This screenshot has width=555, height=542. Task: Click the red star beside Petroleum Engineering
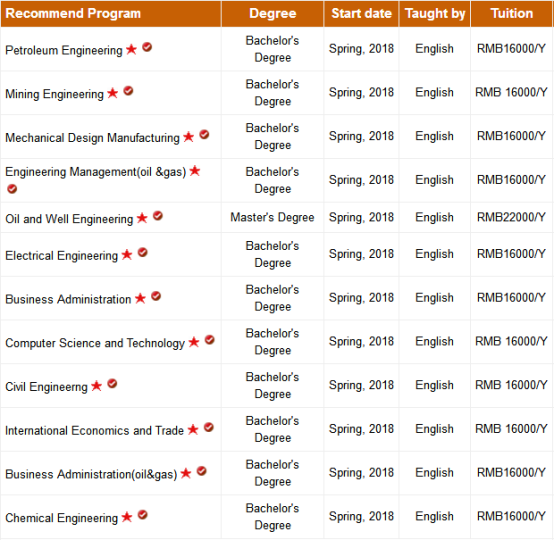pyautogui.click(x=131, y=49)
